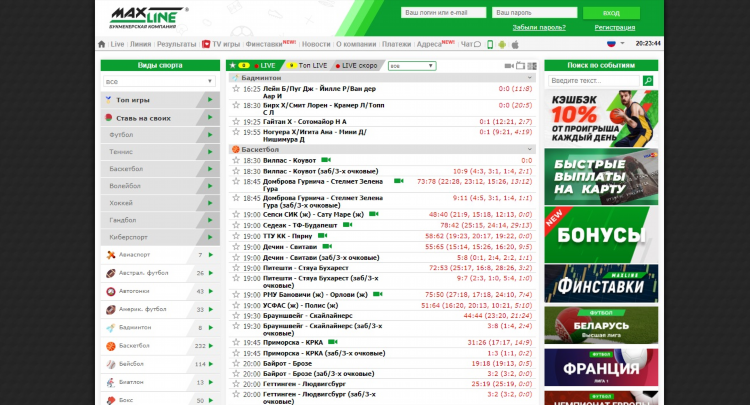Star the Лейн Б/Пуг Дж badminton match
Viewport: 750px width, 405px height.
coord(236,88)
